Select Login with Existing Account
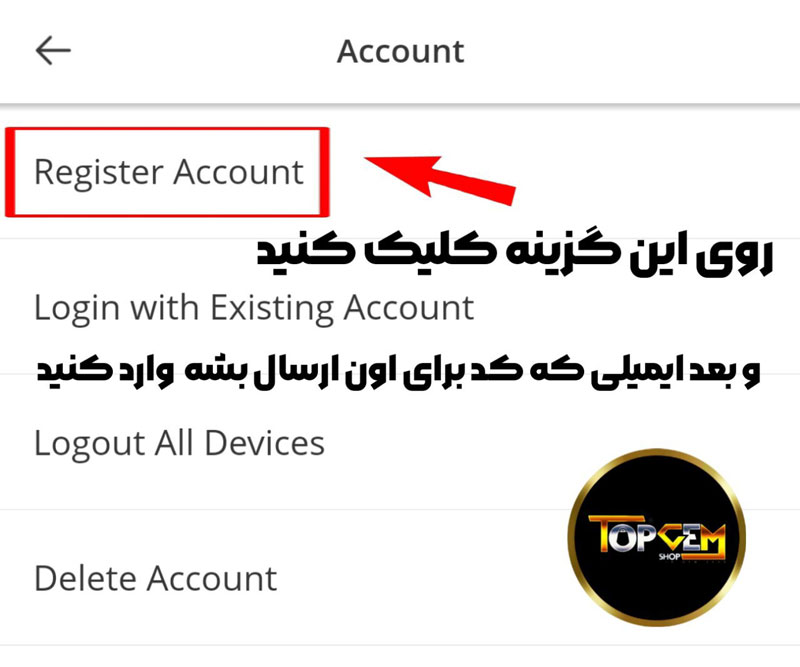This screenshot has width=800, height=667. pos(254,308)
